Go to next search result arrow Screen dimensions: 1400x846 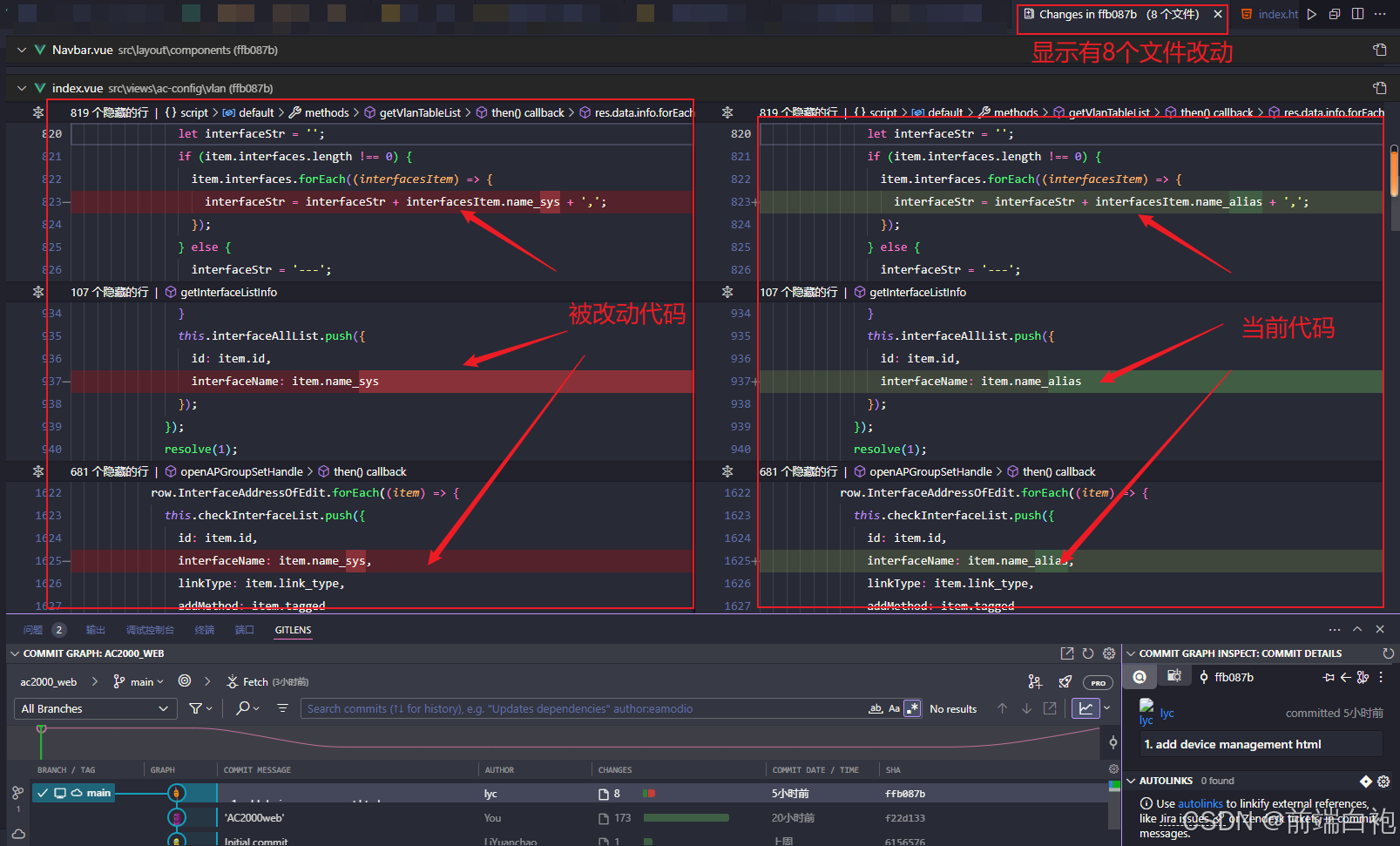pos(1026,708)
